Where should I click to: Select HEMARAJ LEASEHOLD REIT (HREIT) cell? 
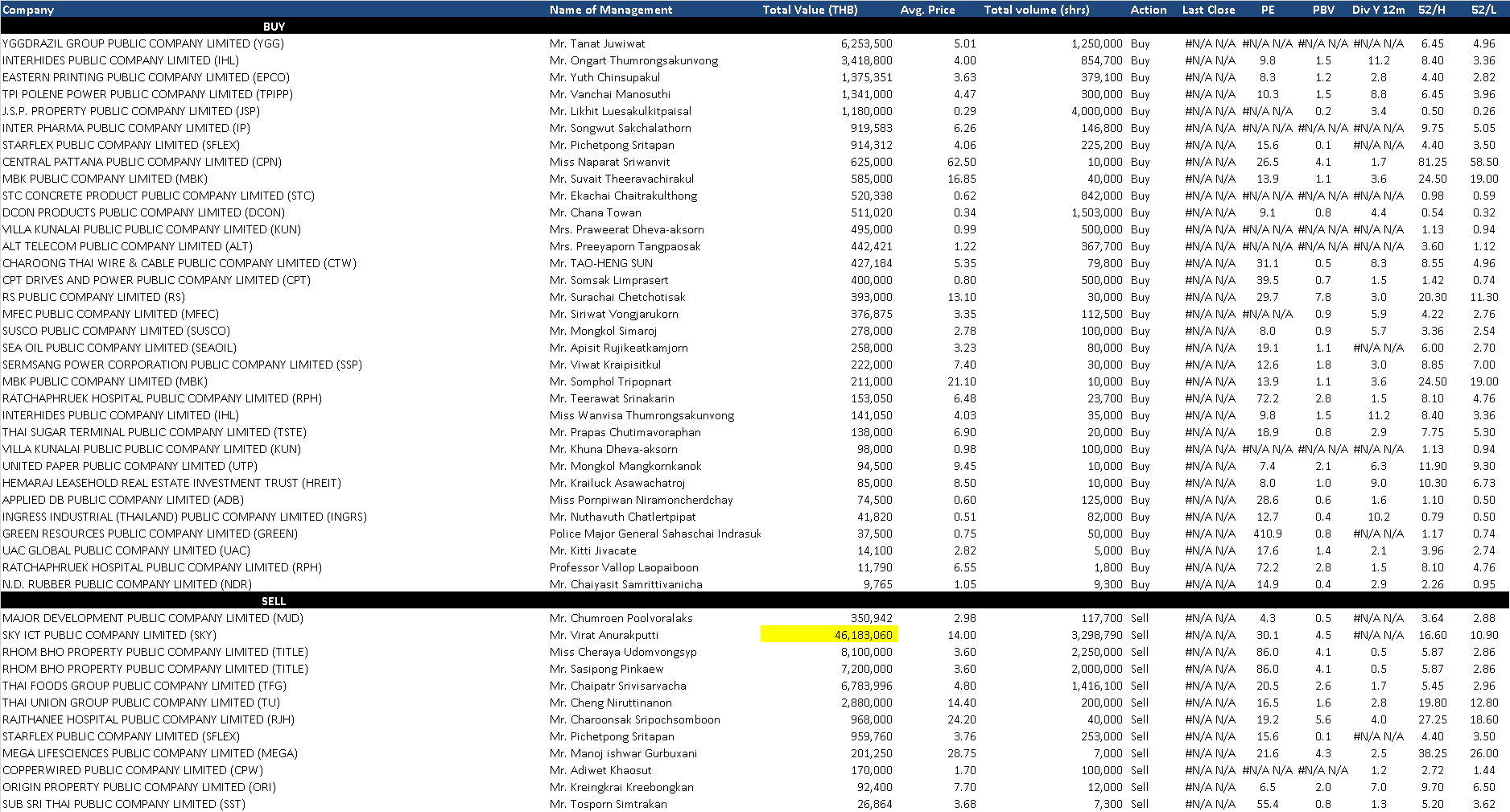point(171,483)
